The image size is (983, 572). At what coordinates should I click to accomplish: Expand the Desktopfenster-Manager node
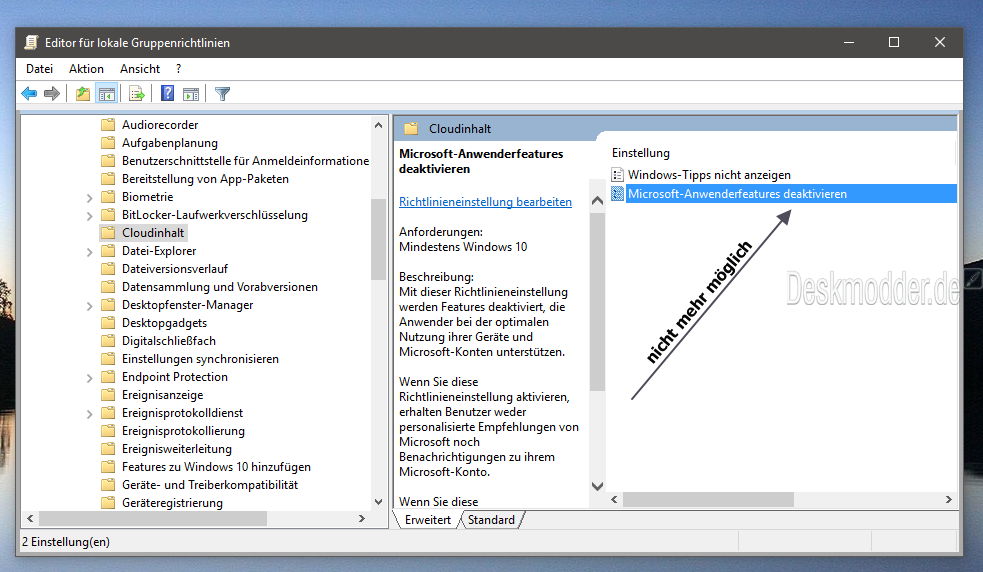click(90, 305)
